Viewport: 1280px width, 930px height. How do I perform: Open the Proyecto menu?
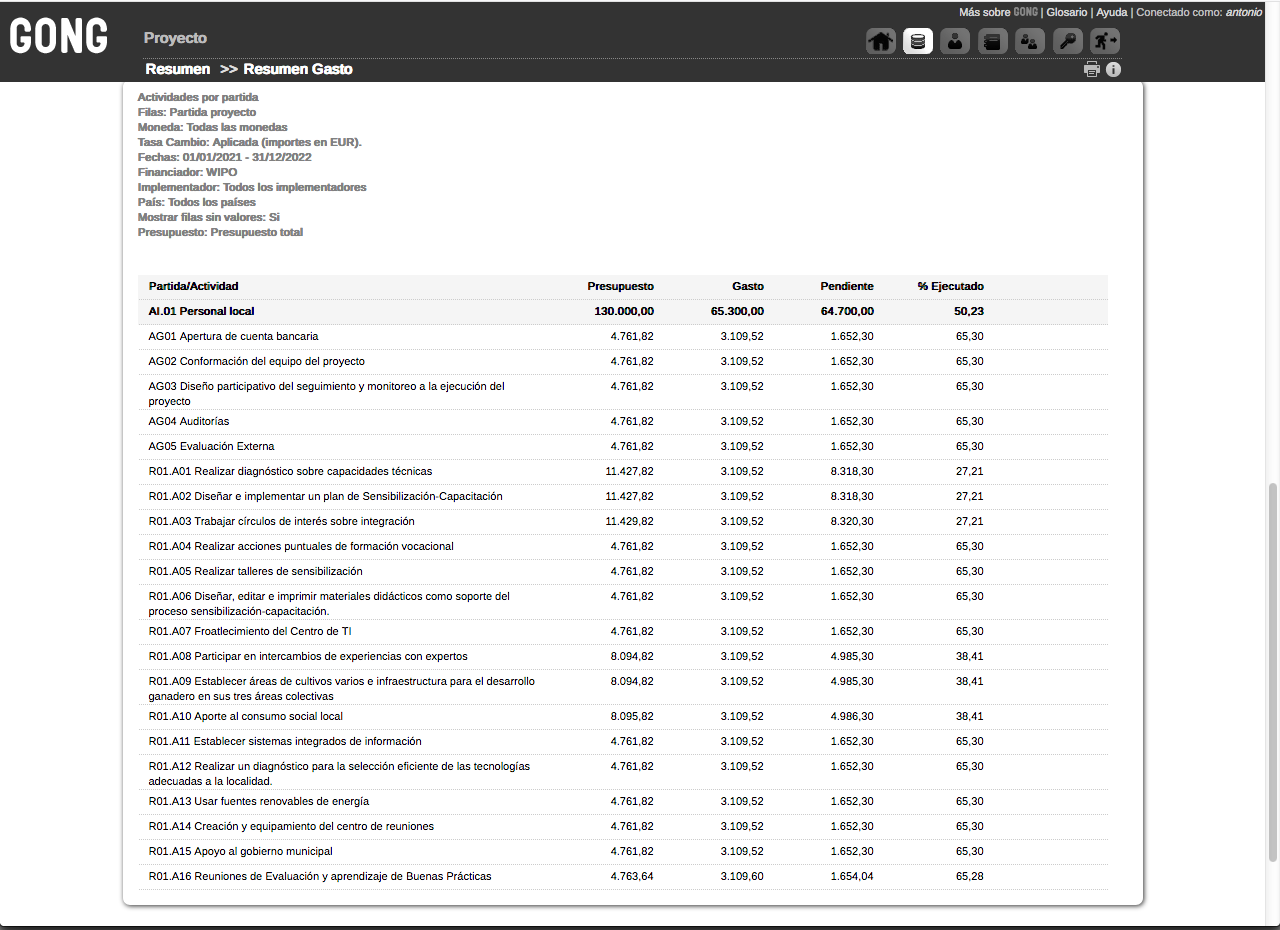175,38
